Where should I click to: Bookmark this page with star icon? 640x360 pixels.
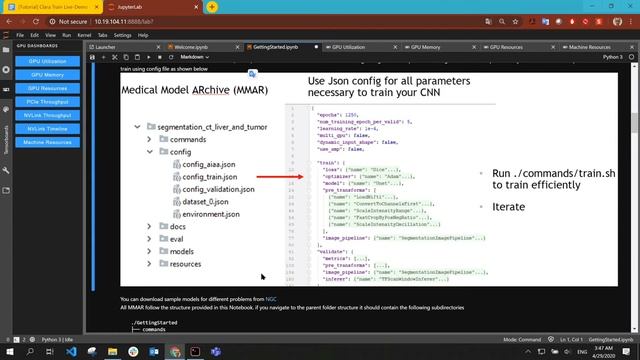[515, 22]
